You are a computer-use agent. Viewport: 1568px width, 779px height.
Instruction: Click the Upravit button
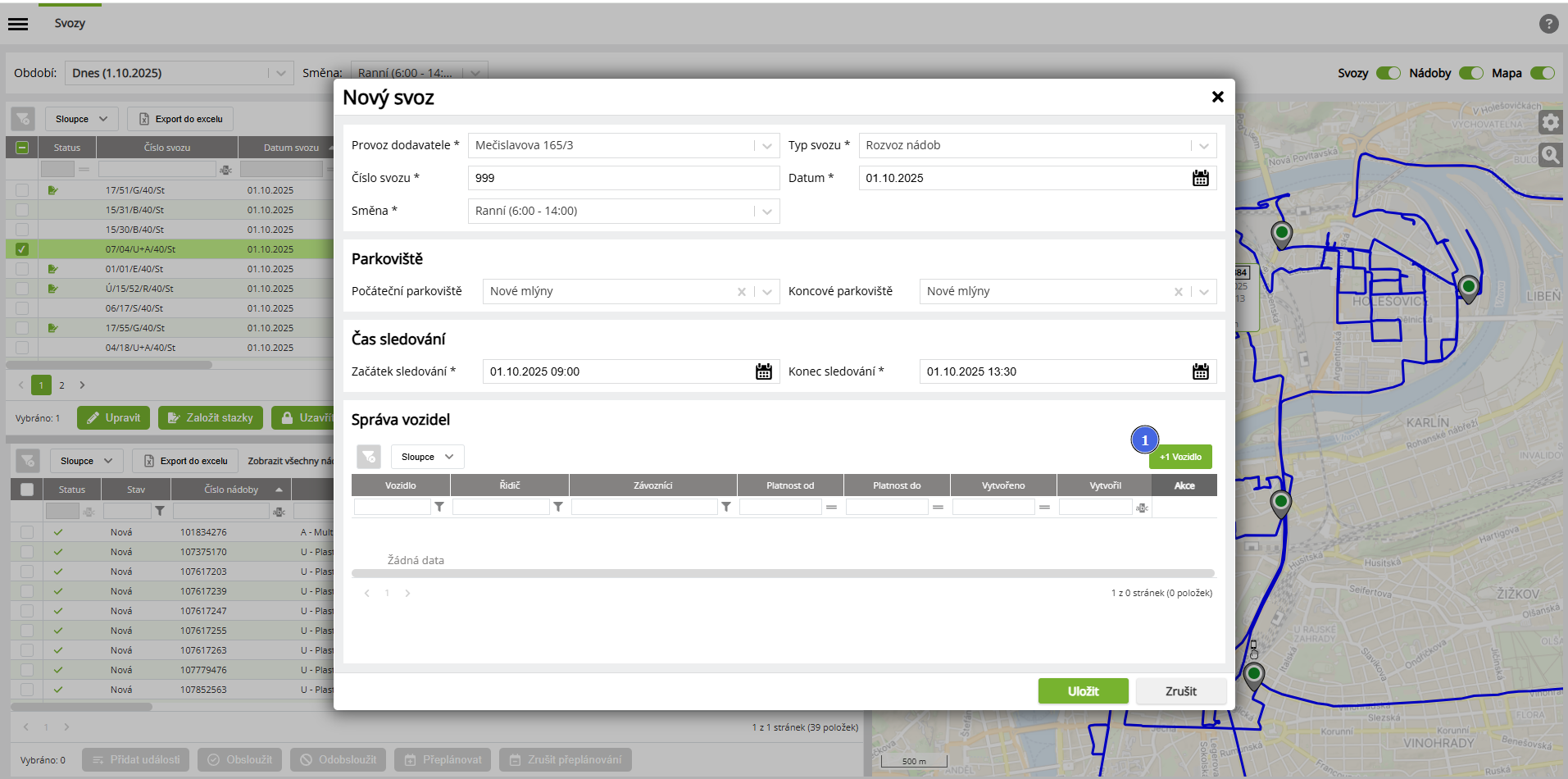[x=114, y=418]
